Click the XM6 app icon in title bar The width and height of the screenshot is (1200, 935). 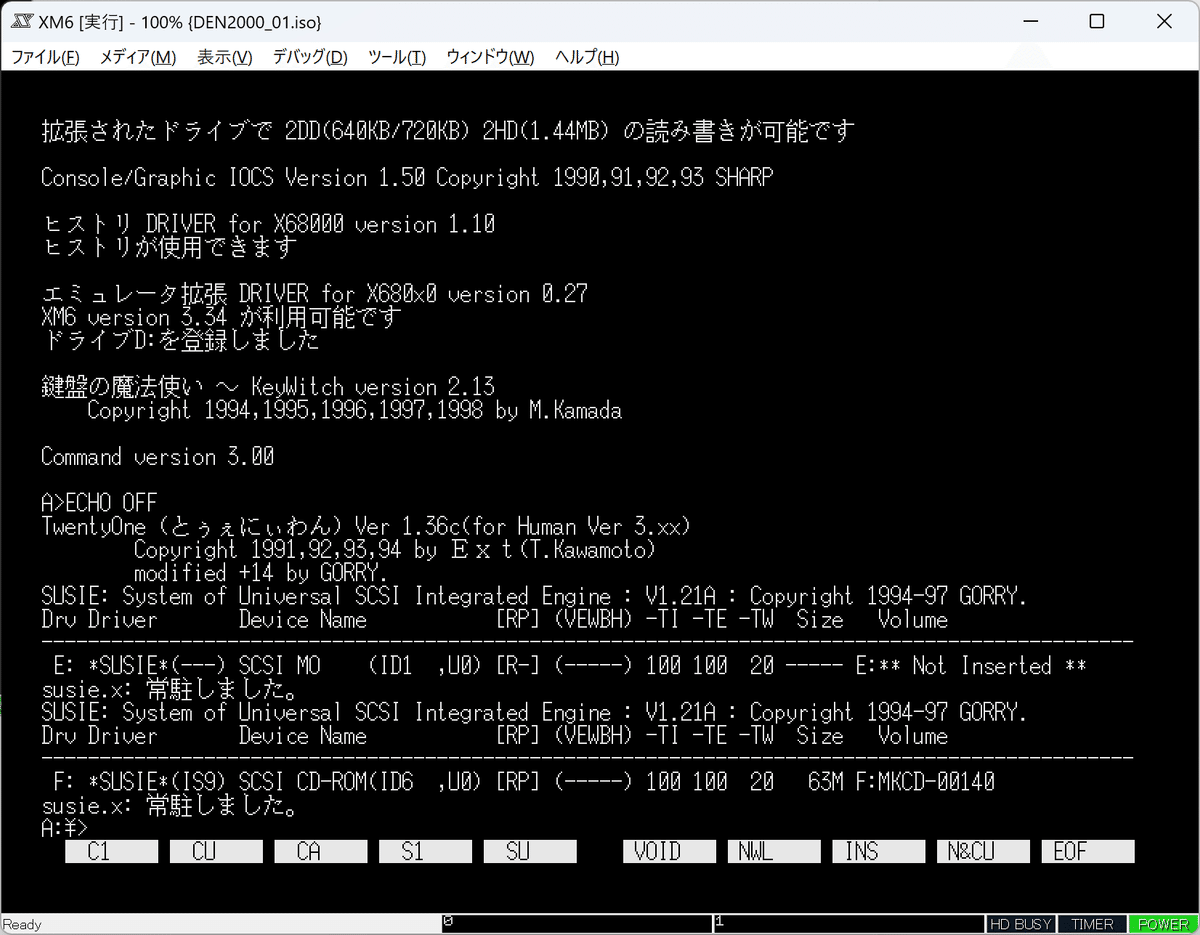coord(21,21)
